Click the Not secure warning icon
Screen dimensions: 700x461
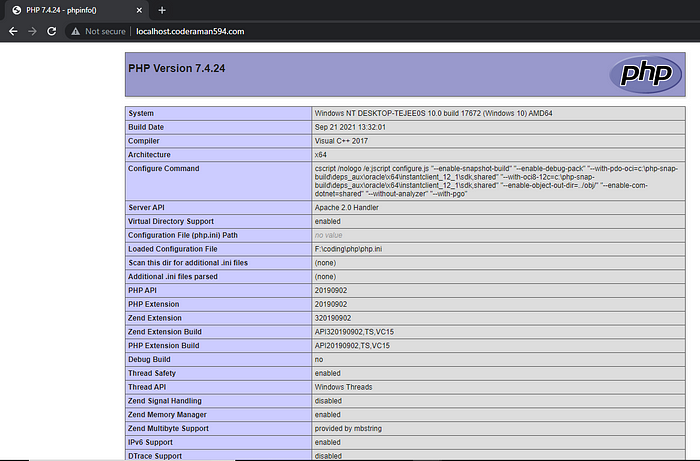[75, 31]
